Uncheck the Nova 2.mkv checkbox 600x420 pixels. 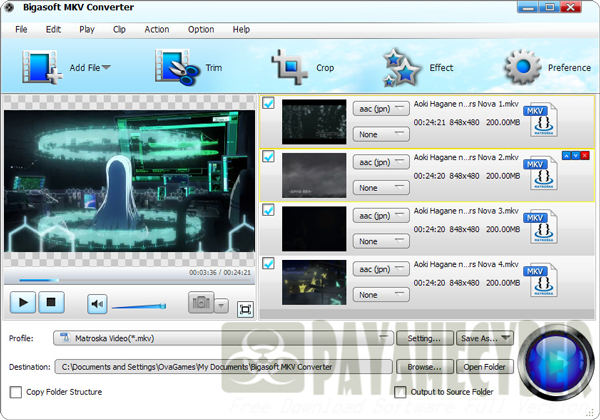coord(269,156)
